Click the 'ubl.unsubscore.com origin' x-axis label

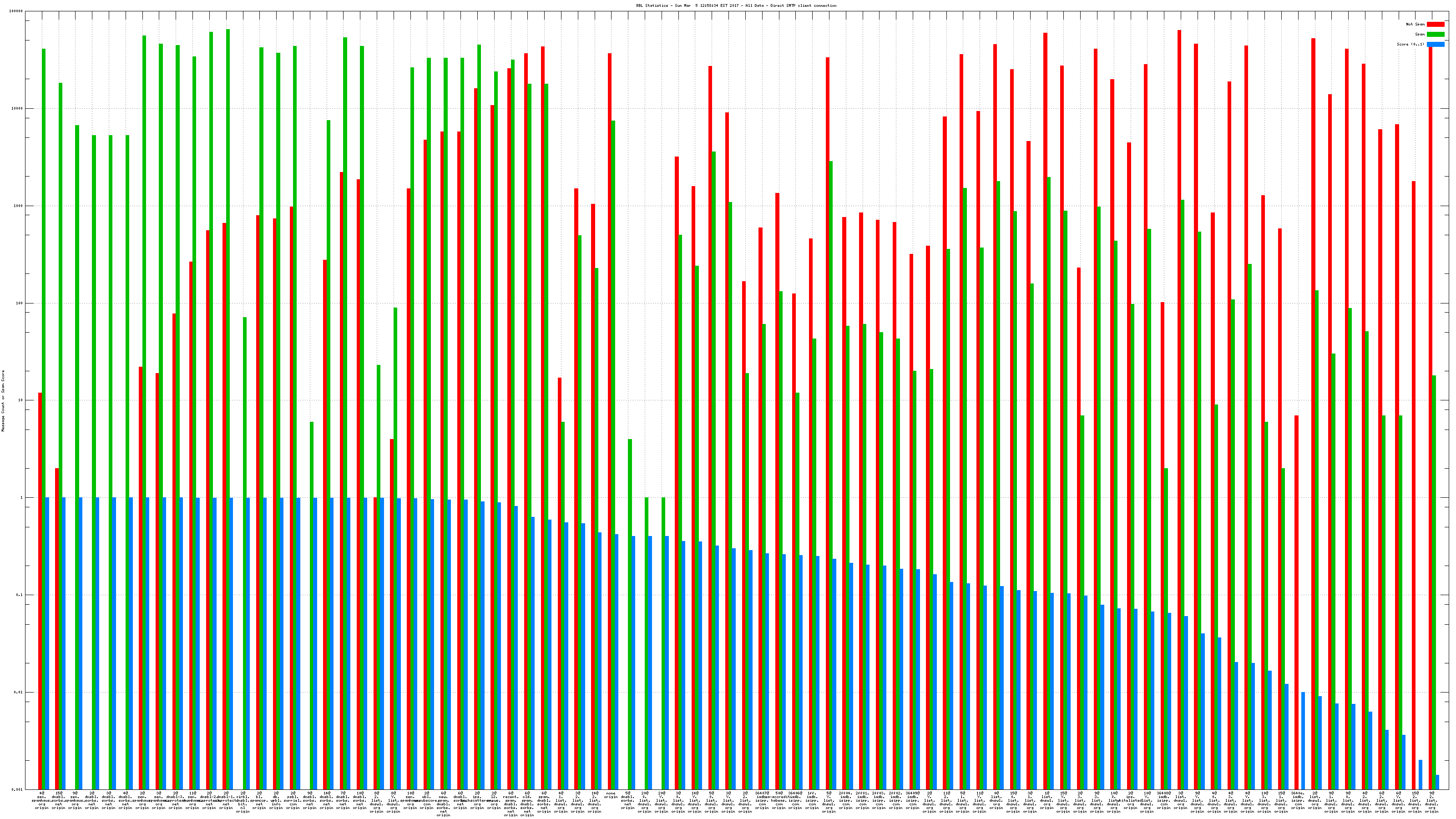[427, 800]
